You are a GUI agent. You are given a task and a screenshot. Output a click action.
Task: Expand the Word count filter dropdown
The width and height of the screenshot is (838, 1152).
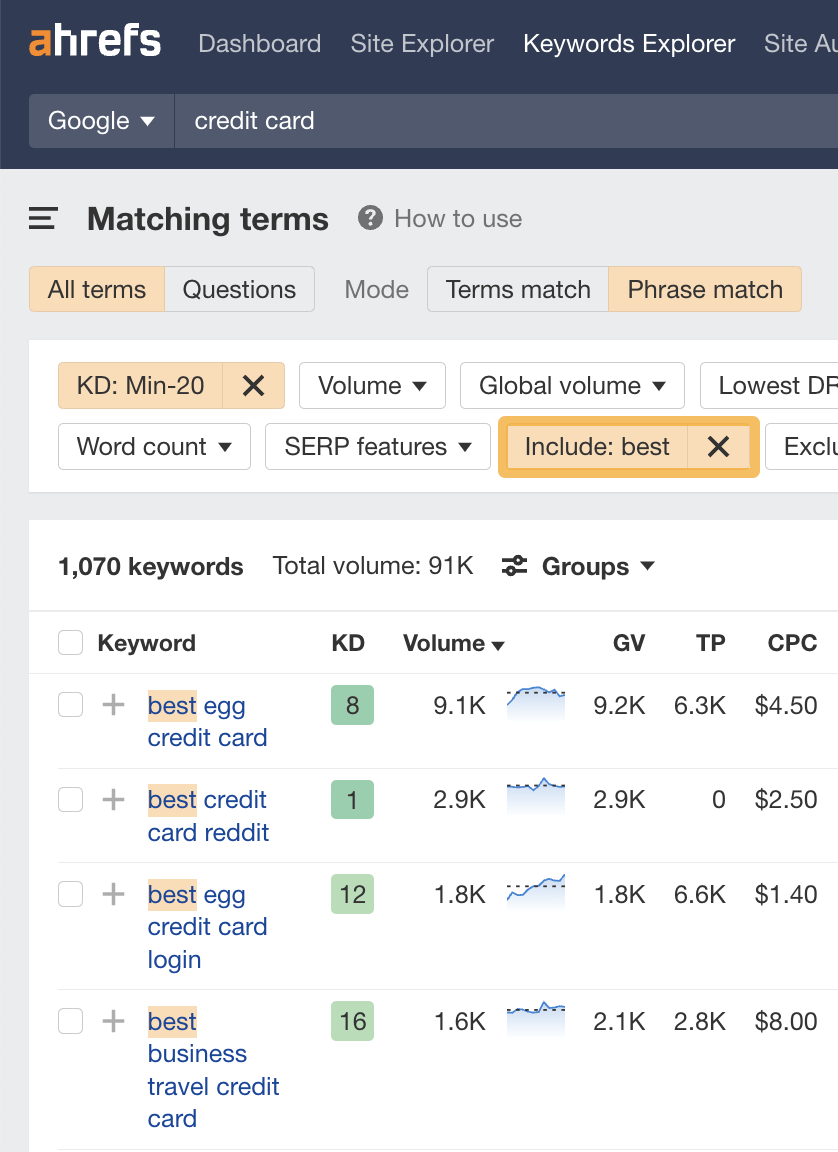153,447
